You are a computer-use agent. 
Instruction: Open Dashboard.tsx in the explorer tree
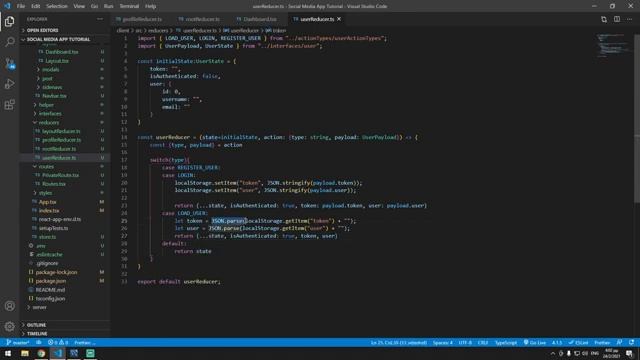(x=62, y=52)
